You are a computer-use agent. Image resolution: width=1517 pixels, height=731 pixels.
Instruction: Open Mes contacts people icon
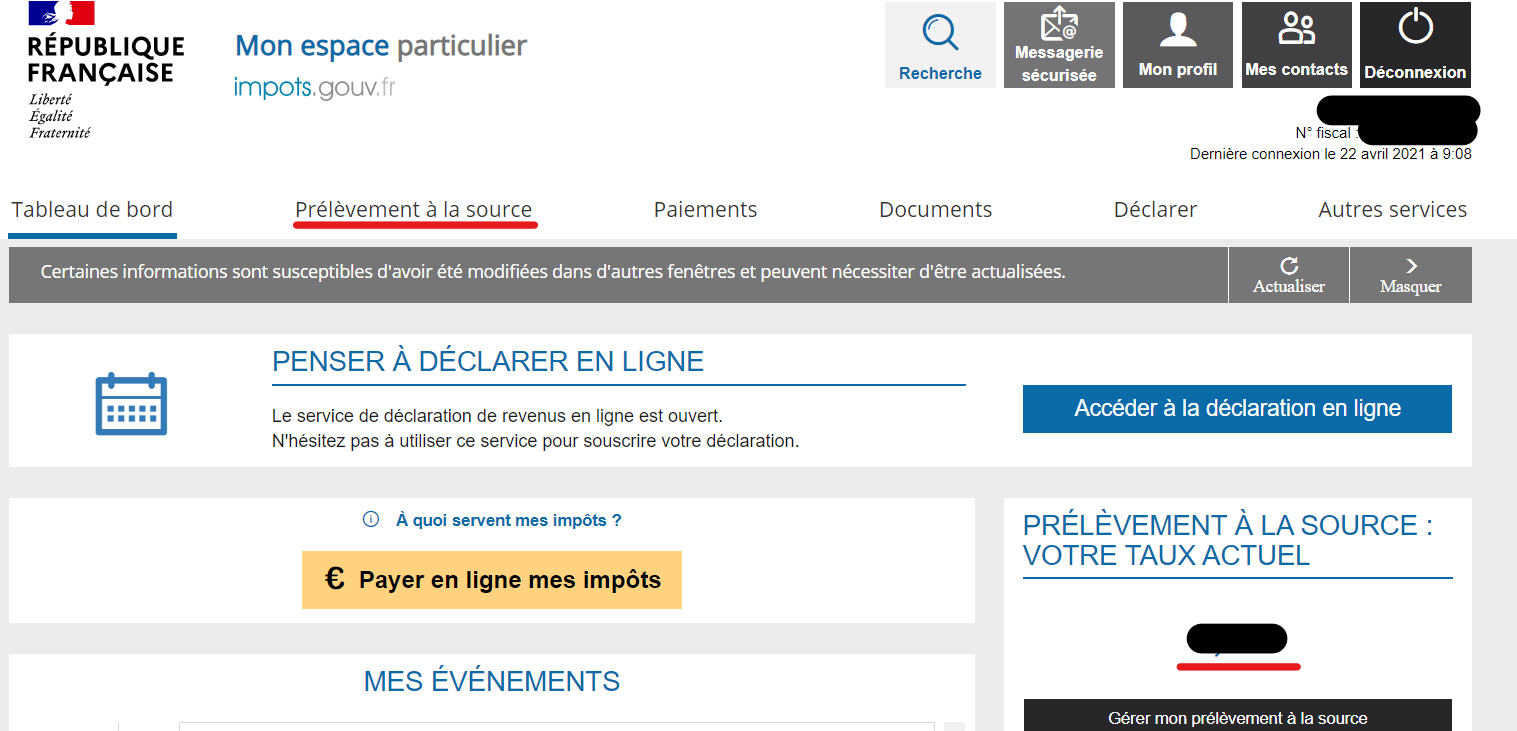[1297, 29]
